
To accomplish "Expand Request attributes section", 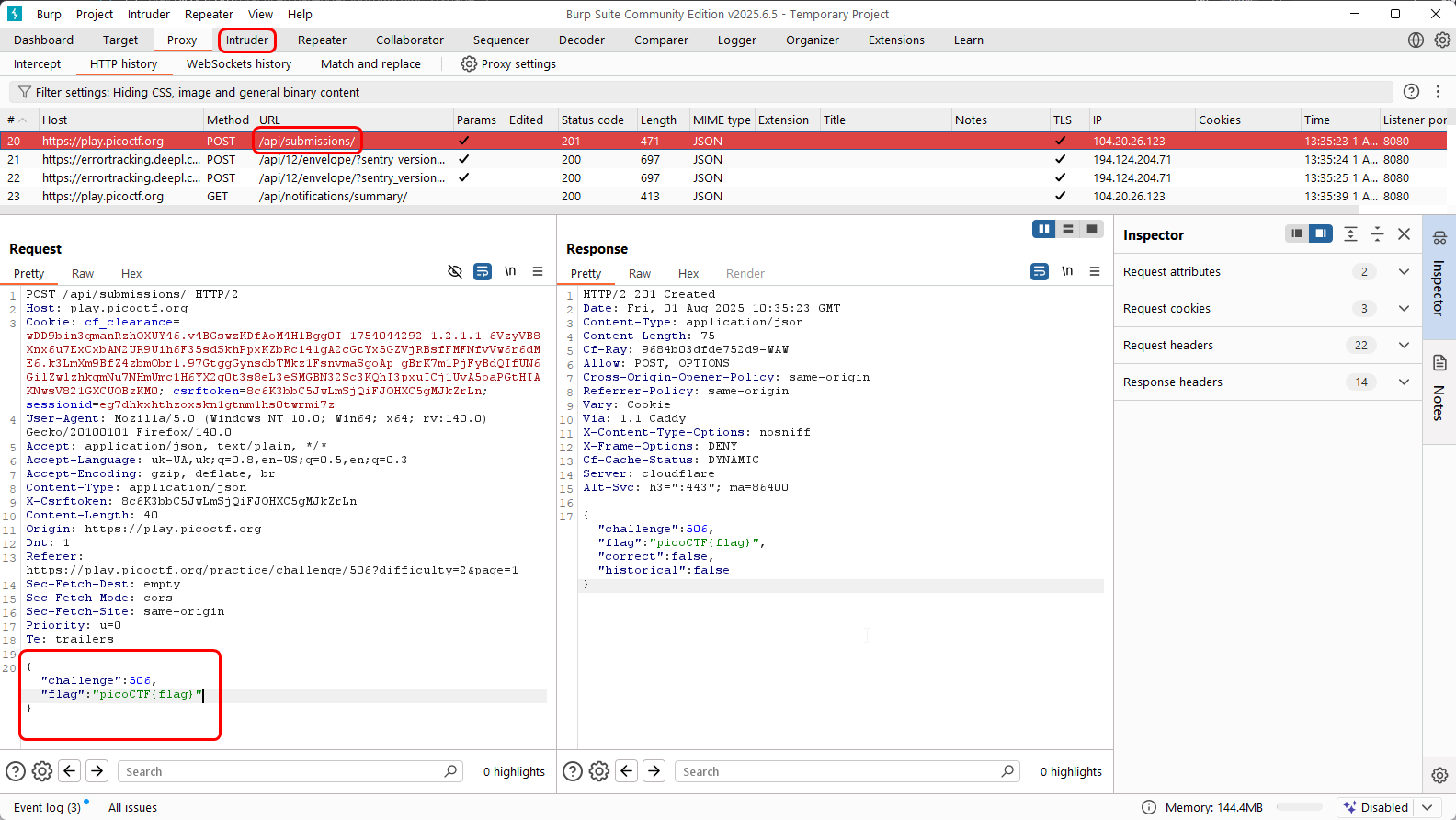I will pyautogui.click(x=1404, y=272).
